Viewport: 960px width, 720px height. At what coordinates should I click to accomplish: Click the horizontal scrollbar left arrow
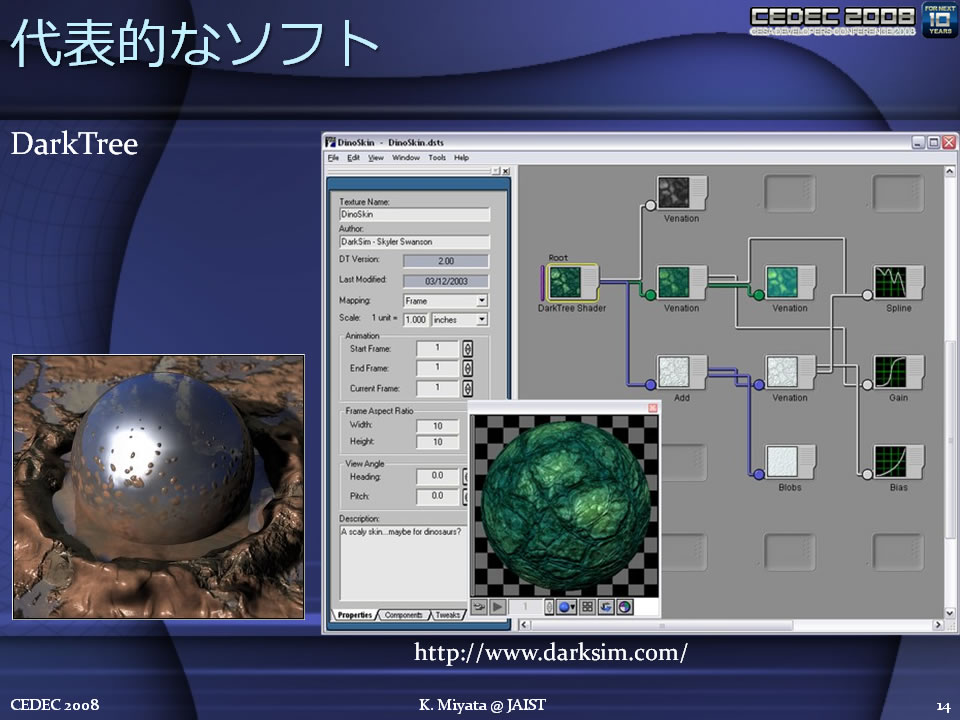pyautogui.click(x=524, y=625)
